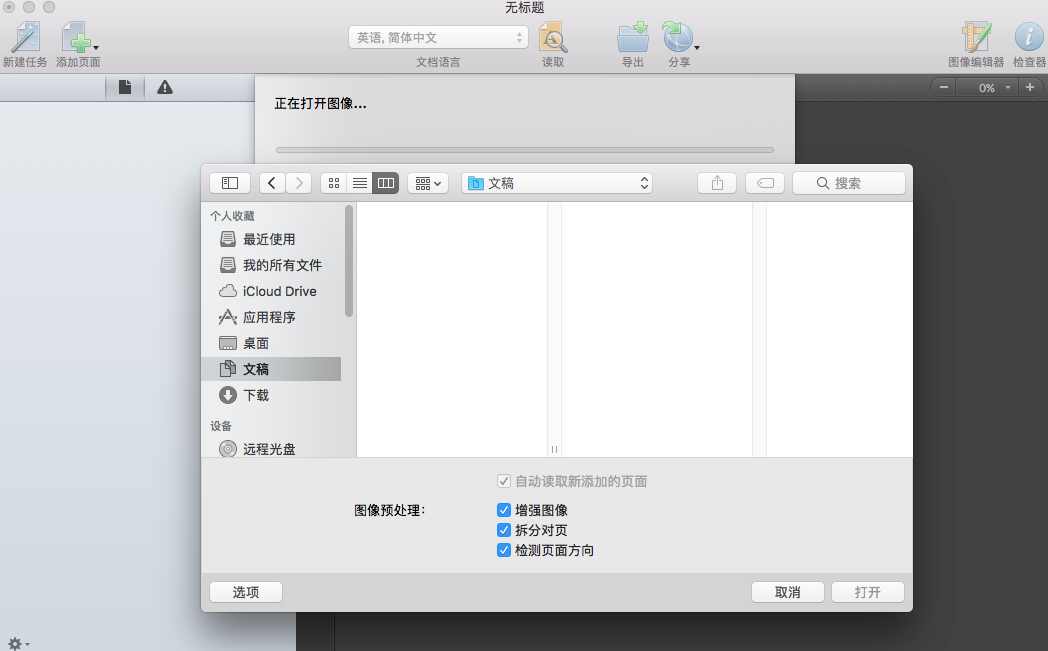Select iCloud Drive in the sidebar
This screenshot has height=651, width=1048.
279,291
